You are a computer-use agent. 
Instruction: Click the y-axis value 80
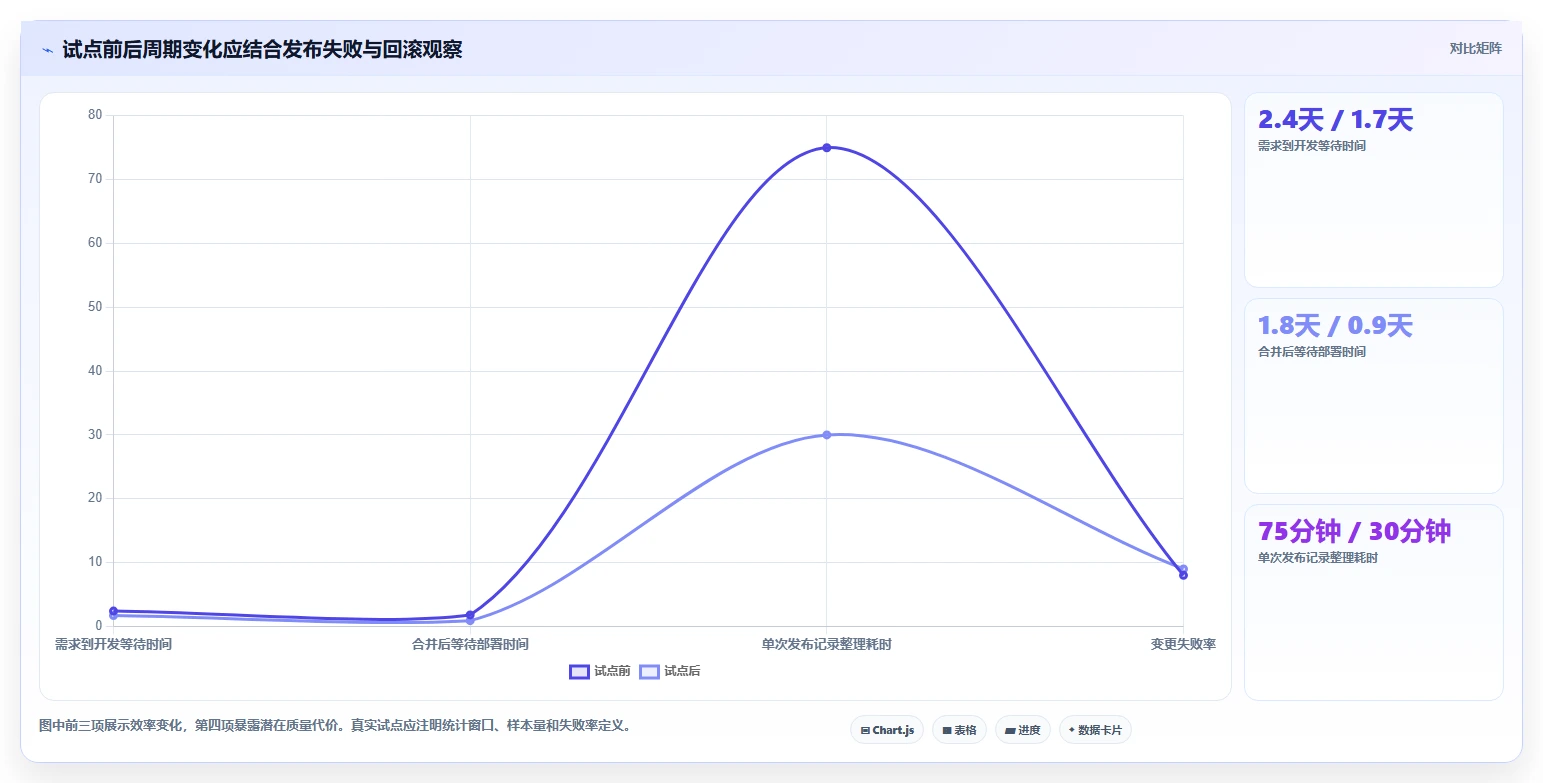[95, 115]
